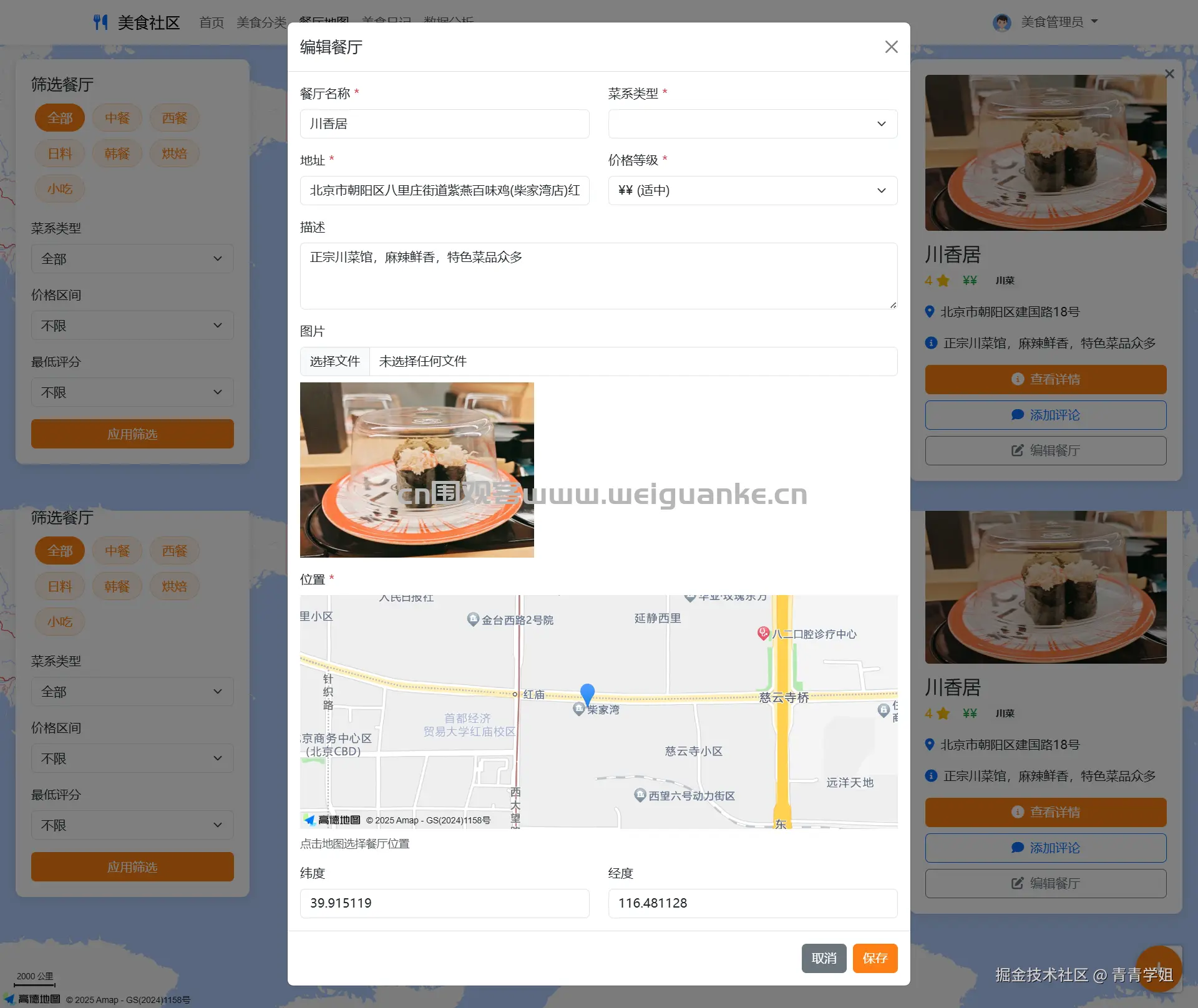Click the 纬度 input field
The height and width of the screenshot is (1008, 1198).
[x=444, y=903]
